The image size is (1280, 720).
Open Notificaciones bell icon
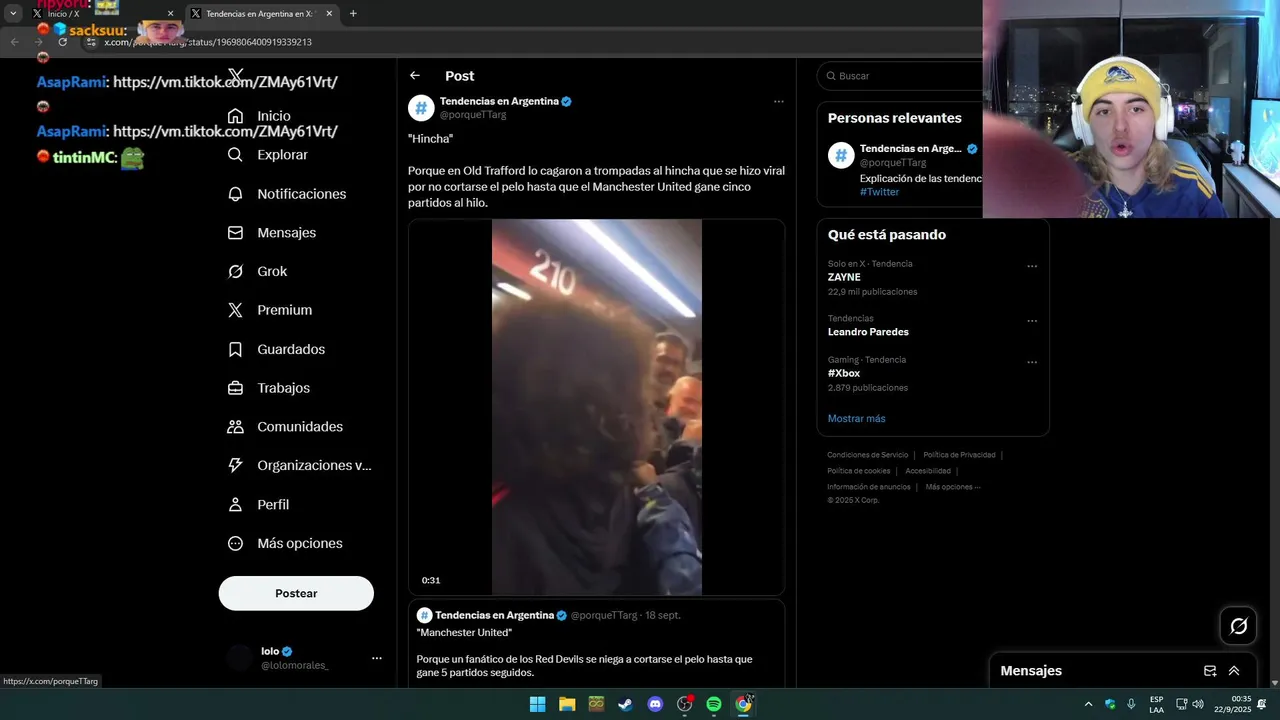pos(235,194)
